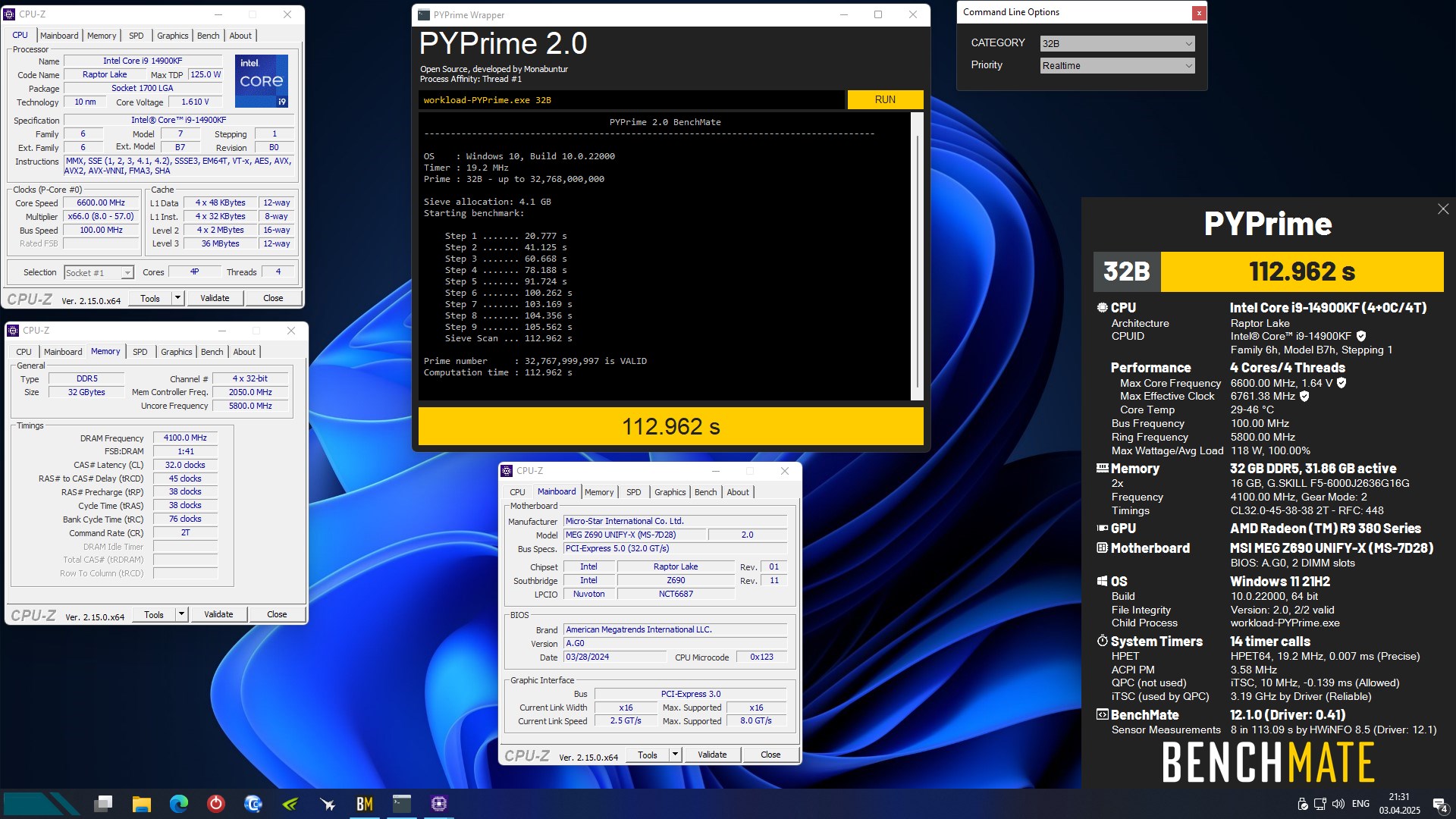Screen dimensions: 1456x819
Task: Expand Tools dropdown arrow in CPU window
Action: (177, 298)
